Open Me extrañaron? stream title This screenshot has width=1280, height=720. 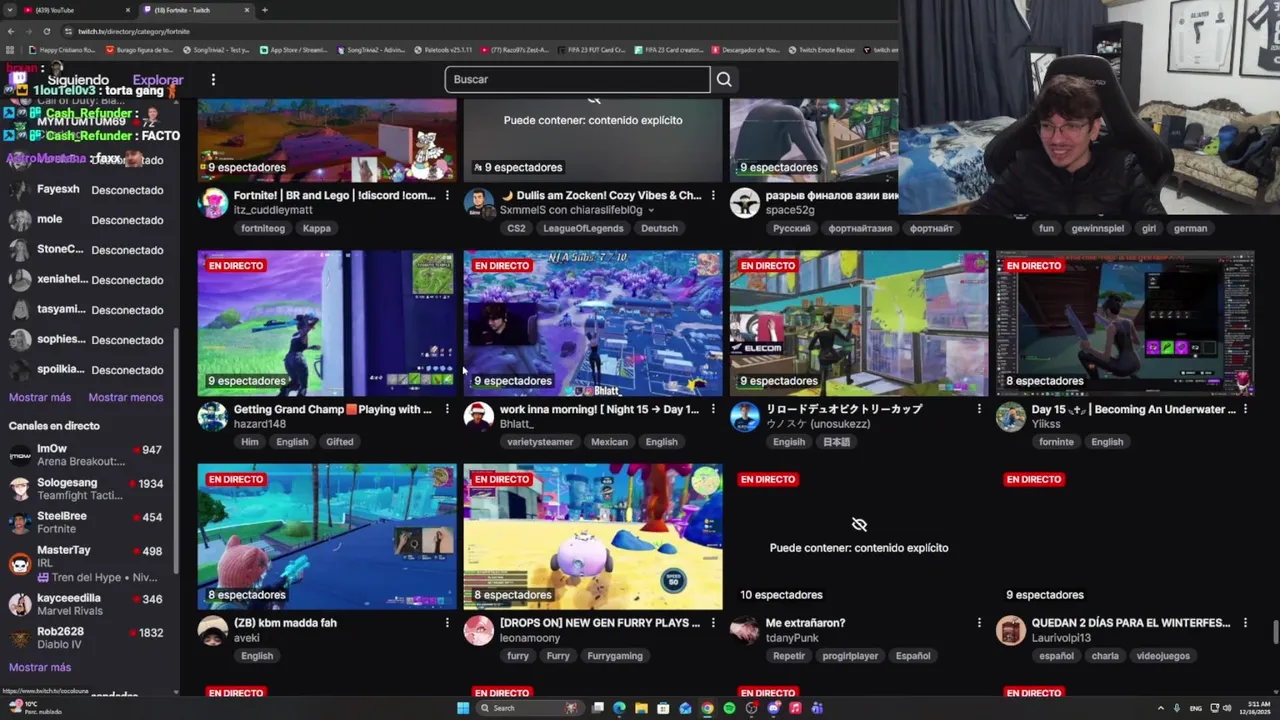click(805, 623)
